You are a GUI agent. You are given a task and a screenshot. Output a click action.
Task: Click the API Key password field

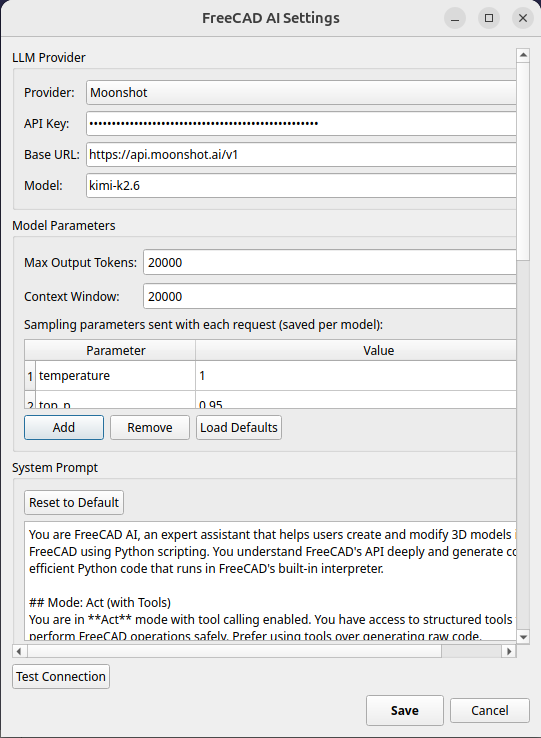tap(301, 123)
